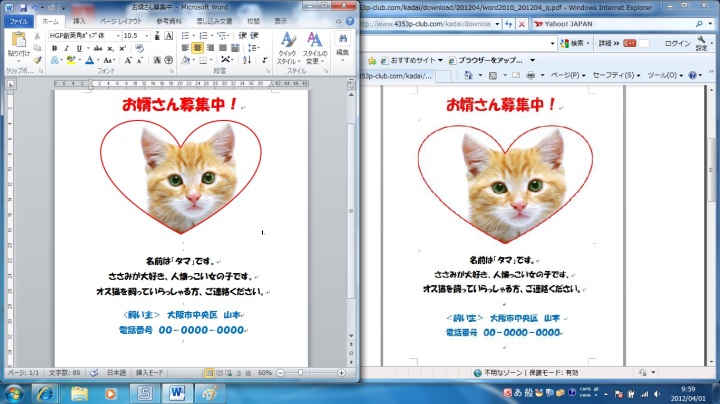This screenshot has width=720, height=404.
Task: Open the font name dropdown
Action: coord(116,35)
